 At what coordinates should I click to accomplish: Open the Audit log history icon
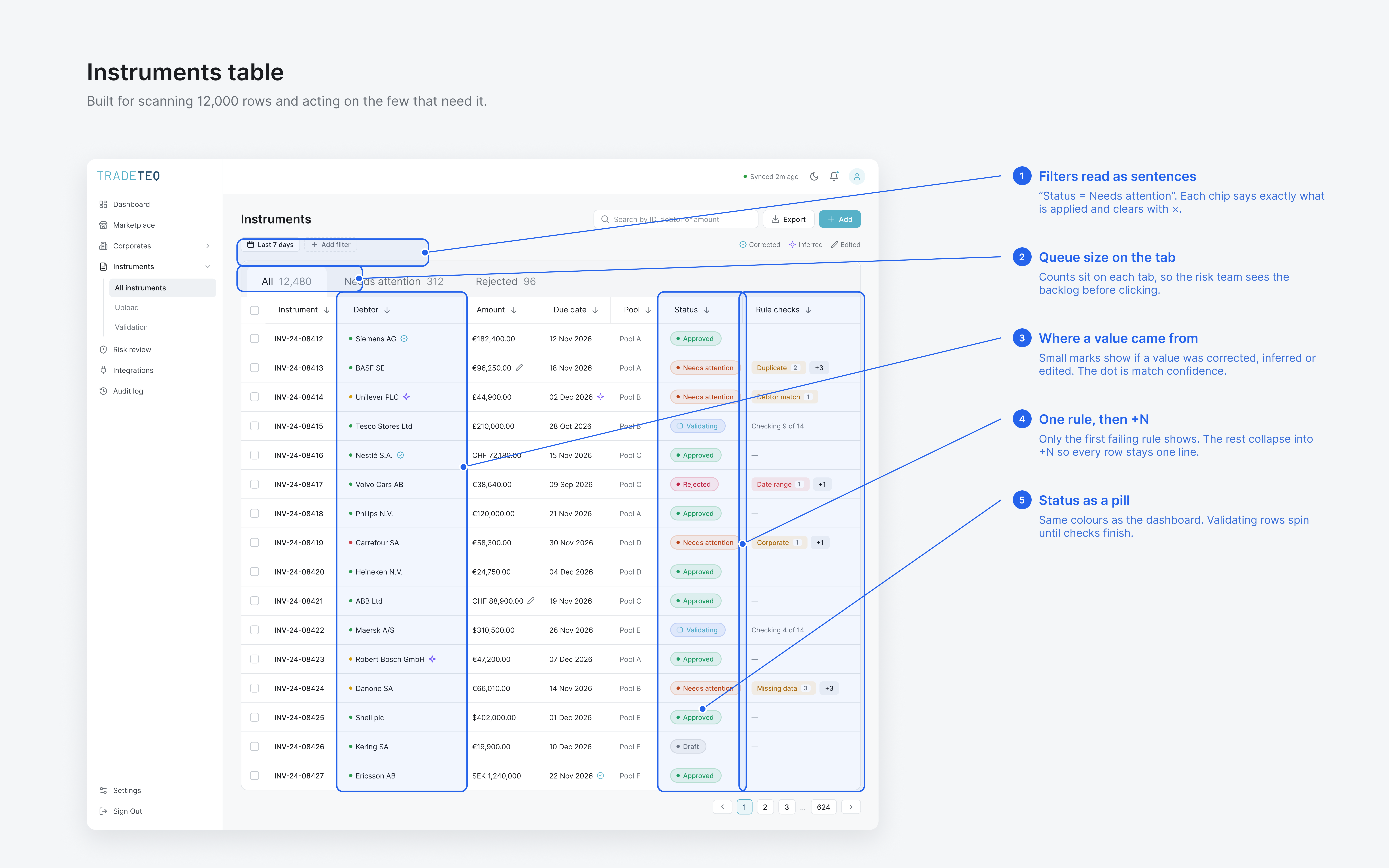[103, 391]
